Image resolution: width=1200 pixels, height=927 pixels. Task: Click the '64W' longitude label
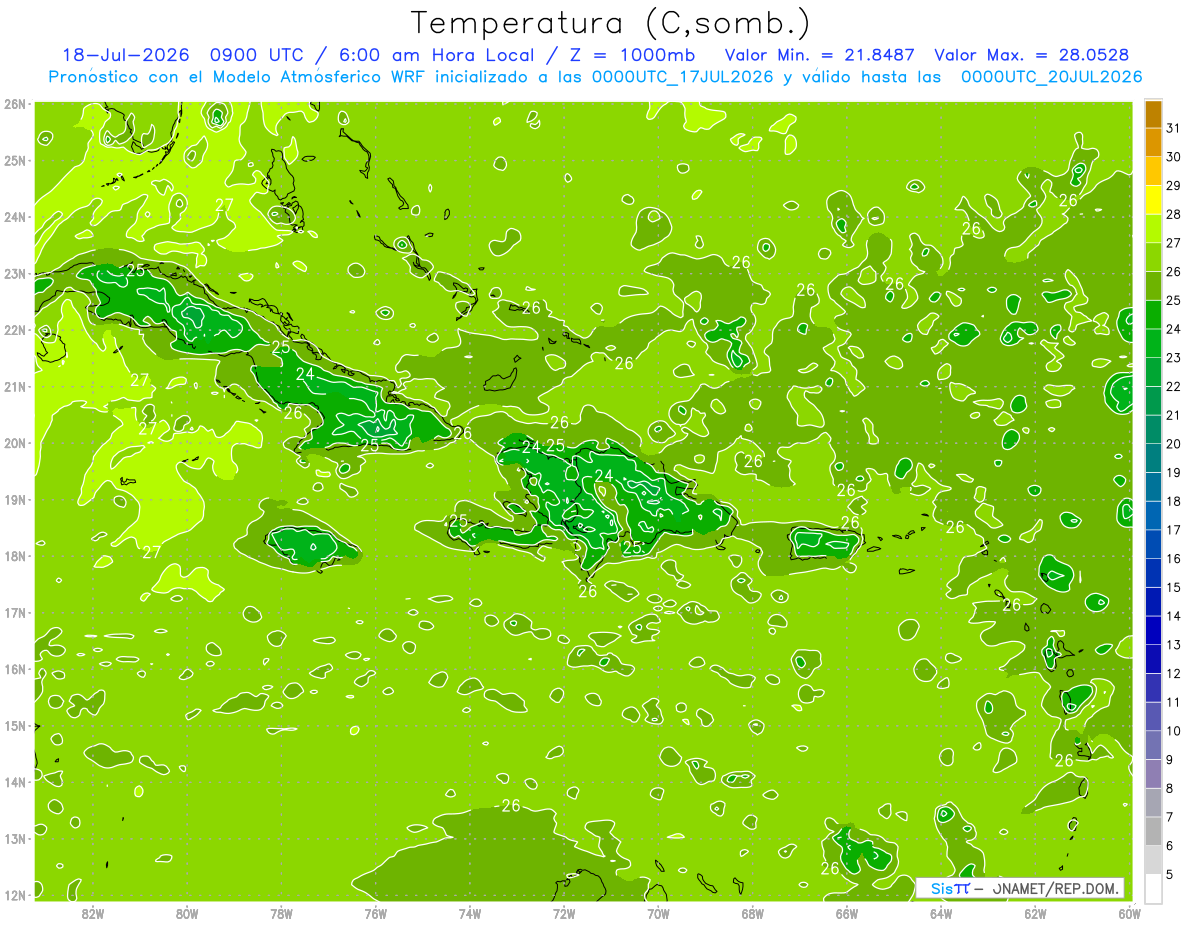click(x=941, y=913)
